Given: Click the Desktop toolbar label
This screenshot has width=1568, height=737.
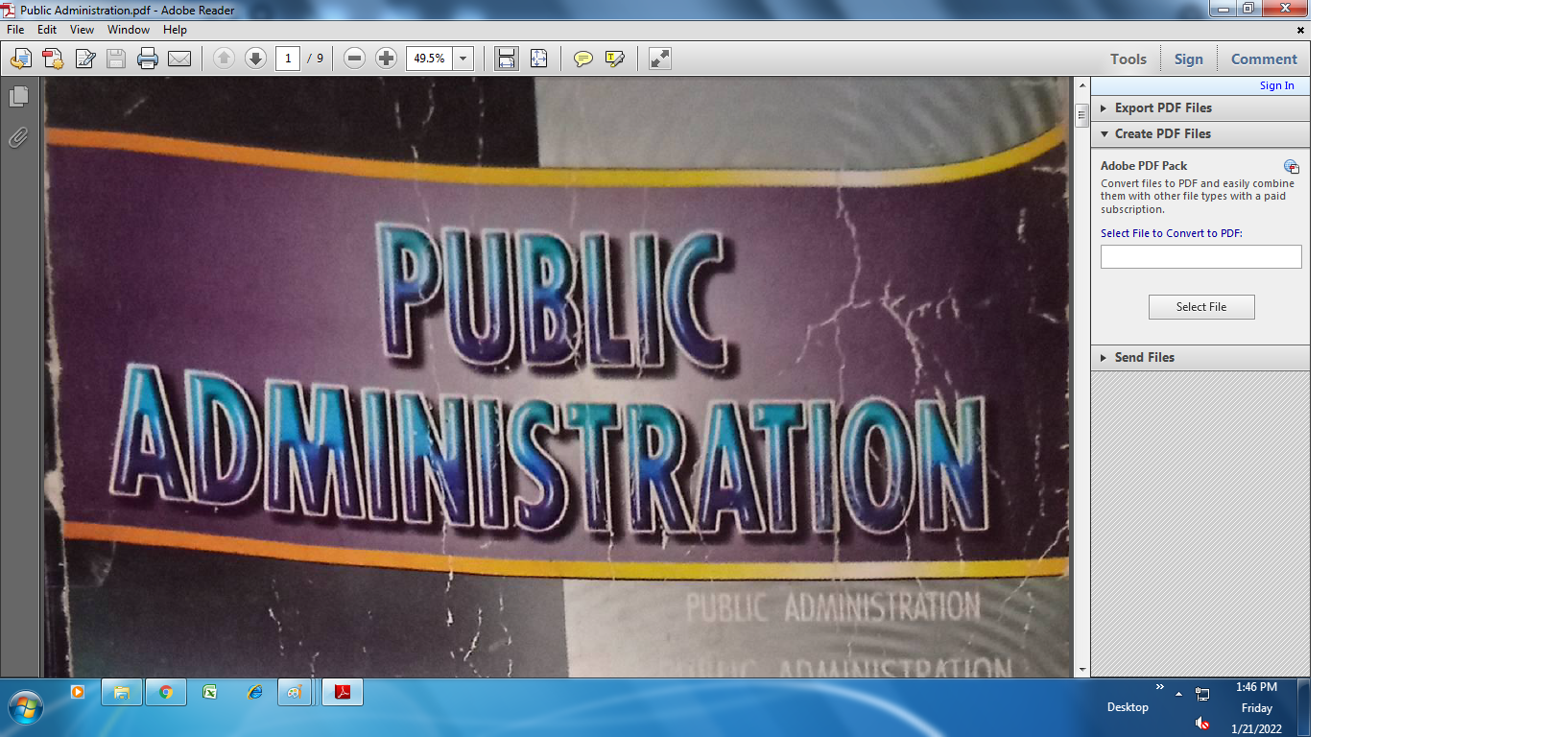Looking at the screenshot, I should (x=1128, y=707).
